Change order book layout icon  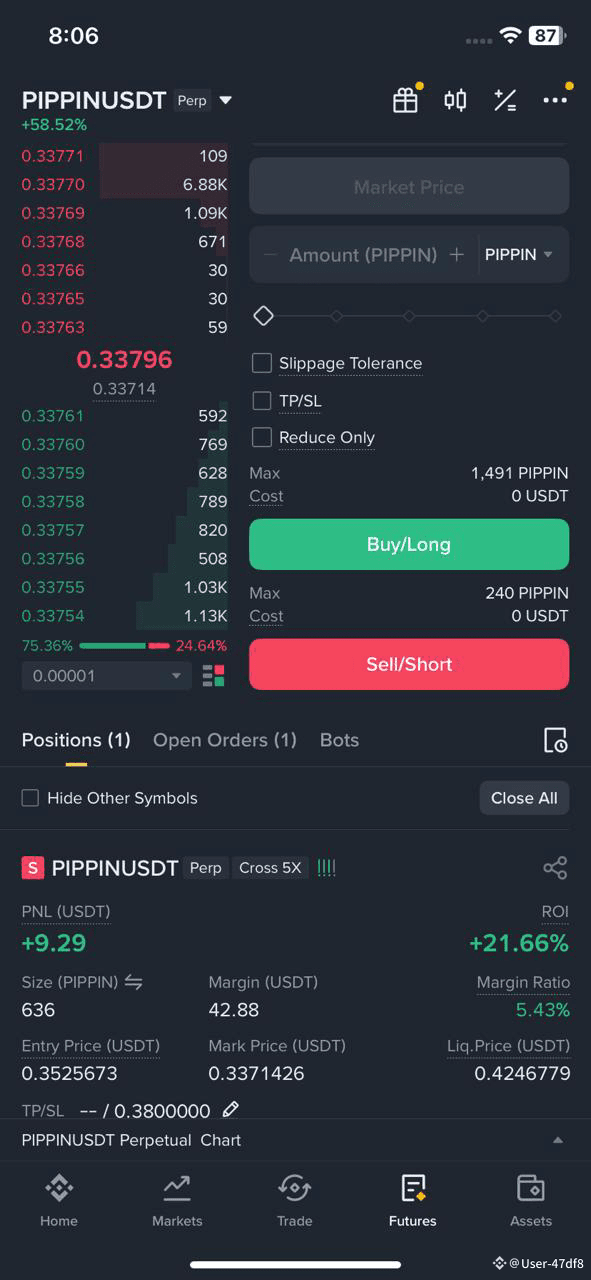[x=213, y=676]
